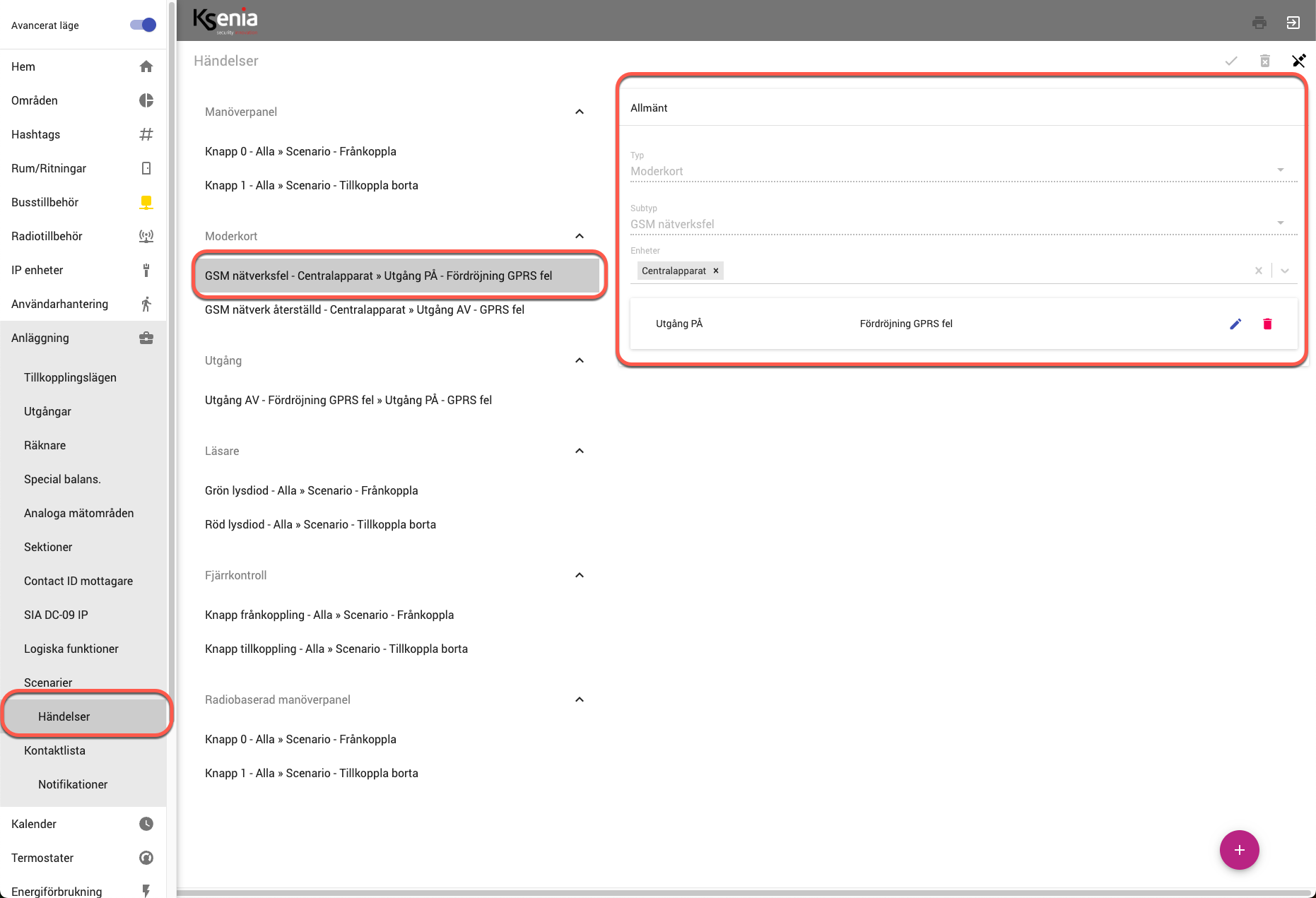Open the Enheter dropdown arrow
This screenshot has width=1316, height=898.
click(1284, 271)
